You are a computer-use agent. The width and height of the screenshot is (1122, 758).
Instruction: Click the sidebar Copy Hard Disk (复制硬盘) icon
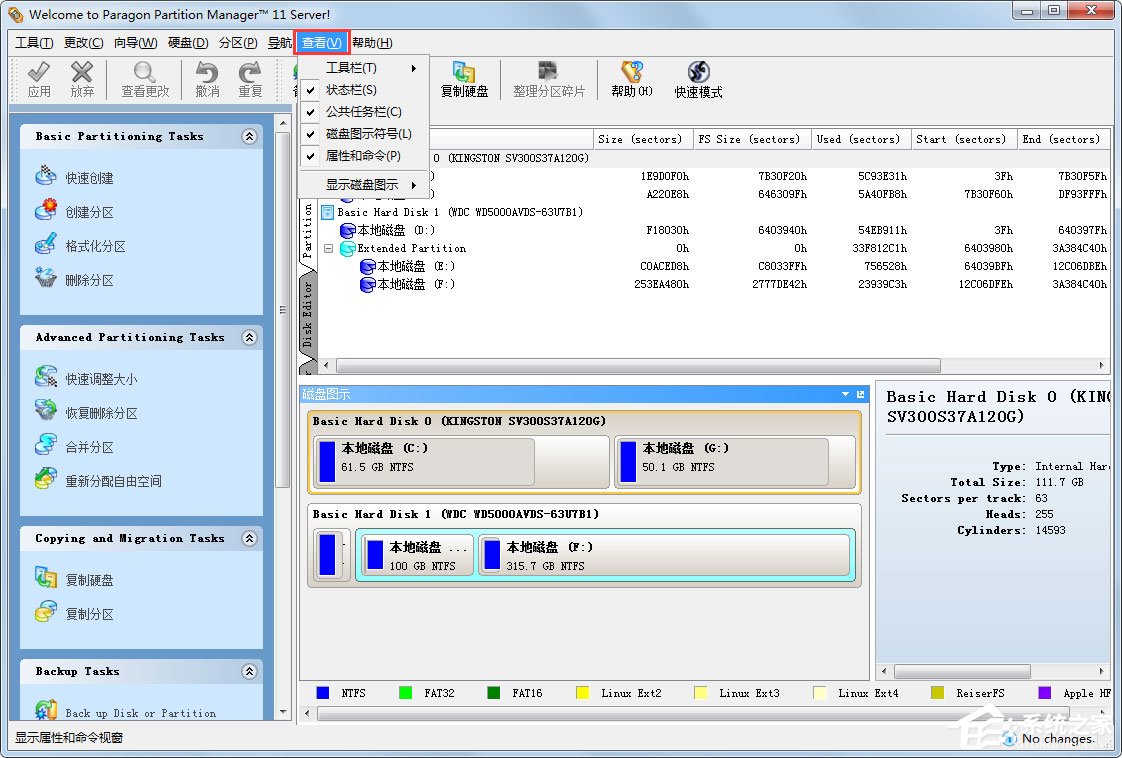coord(46,578)
